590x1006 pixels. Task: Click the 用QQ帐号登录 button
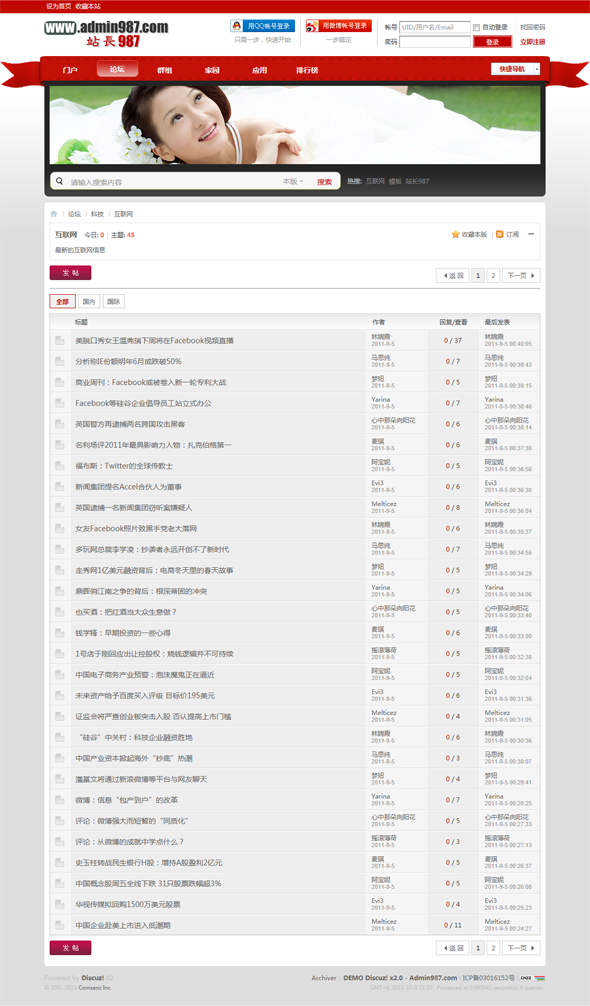point(263,26)
